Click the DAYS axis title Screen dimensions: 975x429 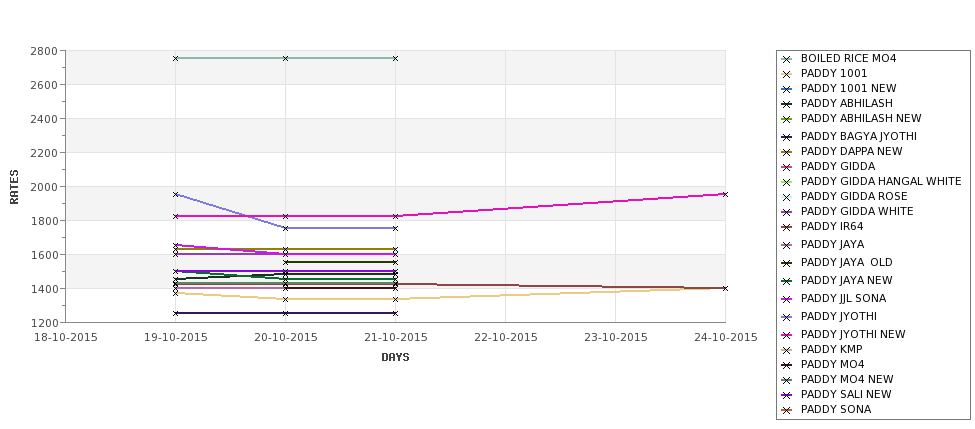click(x=395, y=358)
